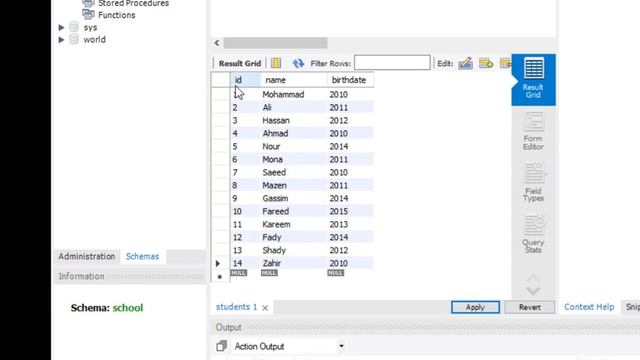The width and height of the screenshot is (640, 360).
Task: Expand the world schema
Action: tap(61, 40)
